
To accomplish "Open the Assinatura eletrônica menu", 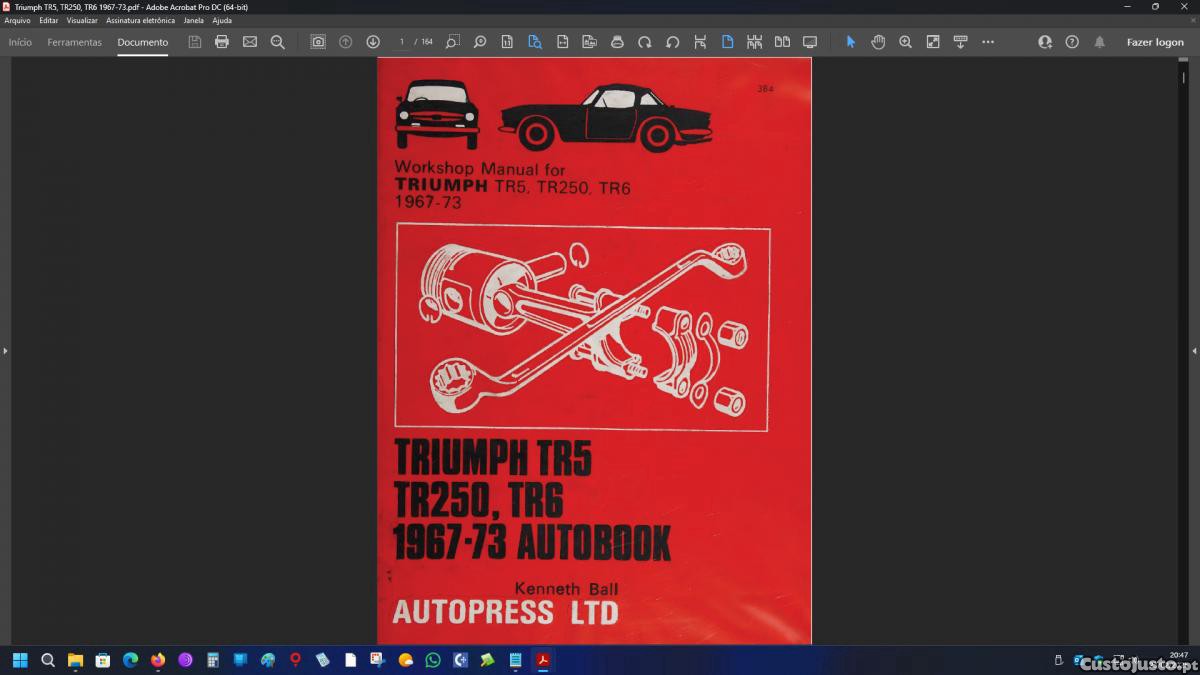I will click(140, 20).
